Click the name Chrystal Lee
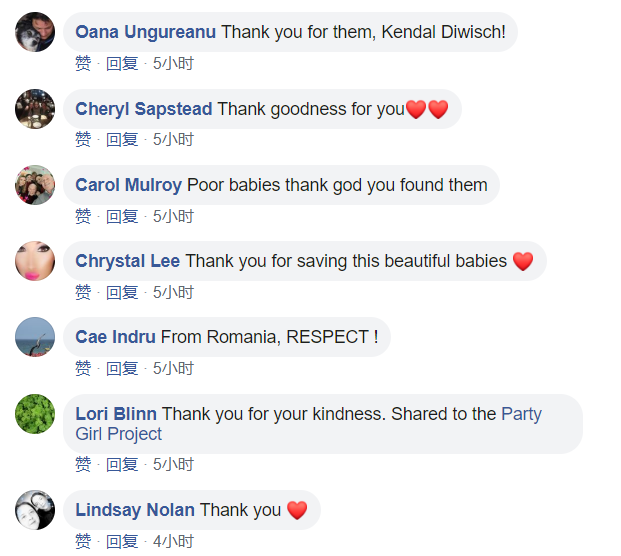 tap(128, 261)
